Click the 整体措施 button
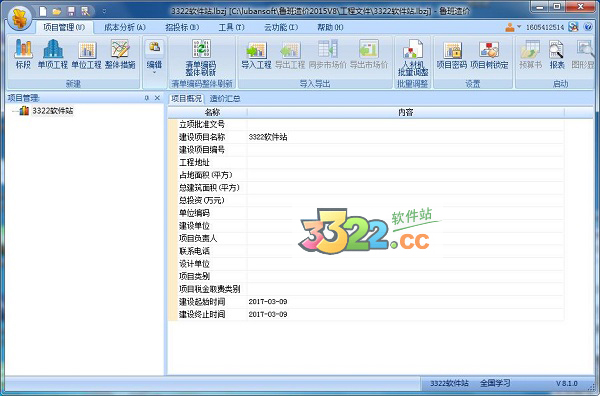The width and height of the screenshot is (600, 396). pos(120,54)
